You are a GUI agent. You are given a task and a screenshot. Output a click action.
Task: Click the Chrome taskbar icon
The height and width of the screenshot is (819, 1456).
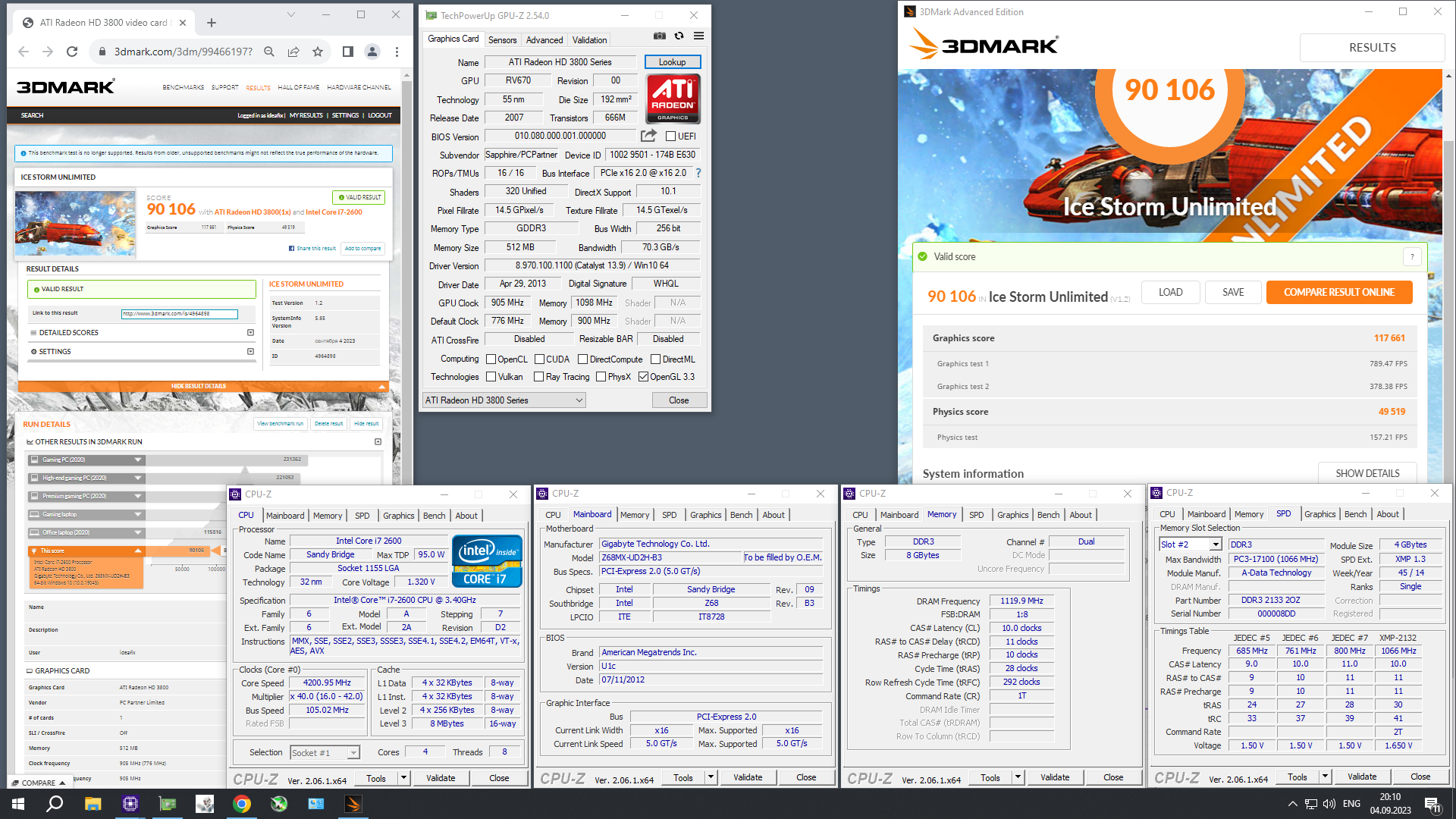tap(242, 804)
